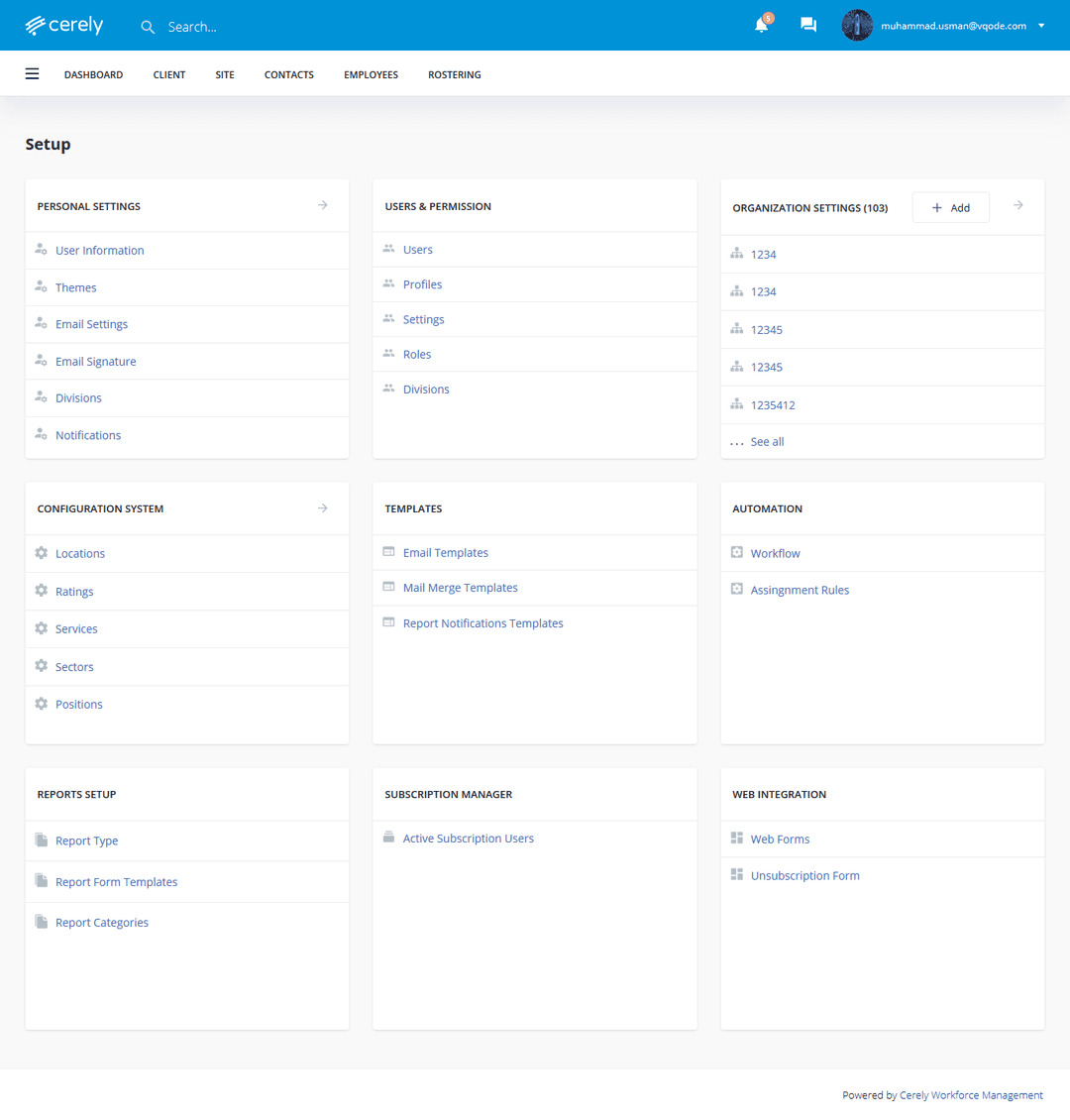1070x1120 pixels.
Task: Click the Add button in Organization Settings
Action: click(x=950, y=207)
